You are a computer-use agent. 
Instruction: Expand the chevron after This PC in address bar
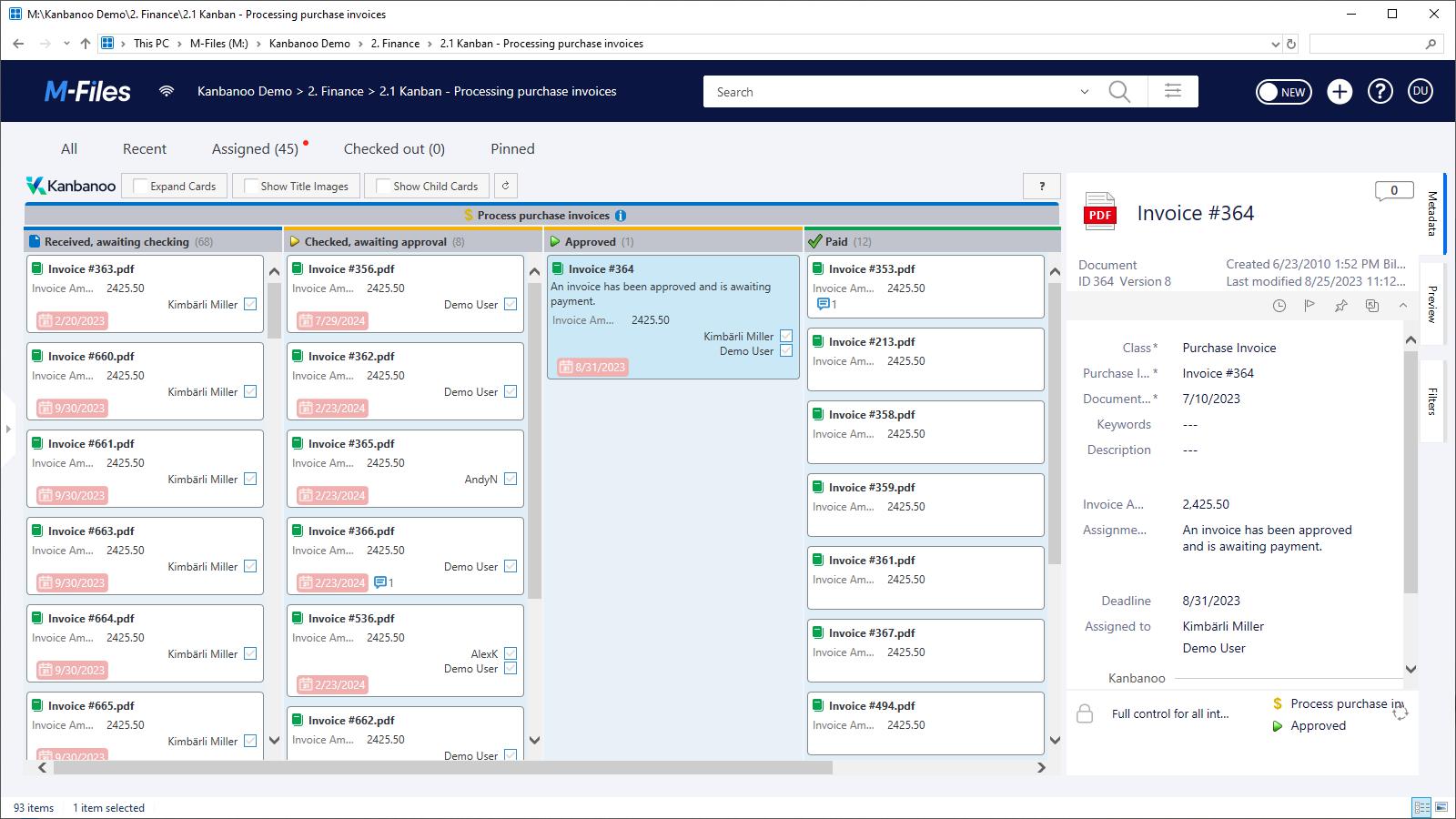[x=180, y=44]
